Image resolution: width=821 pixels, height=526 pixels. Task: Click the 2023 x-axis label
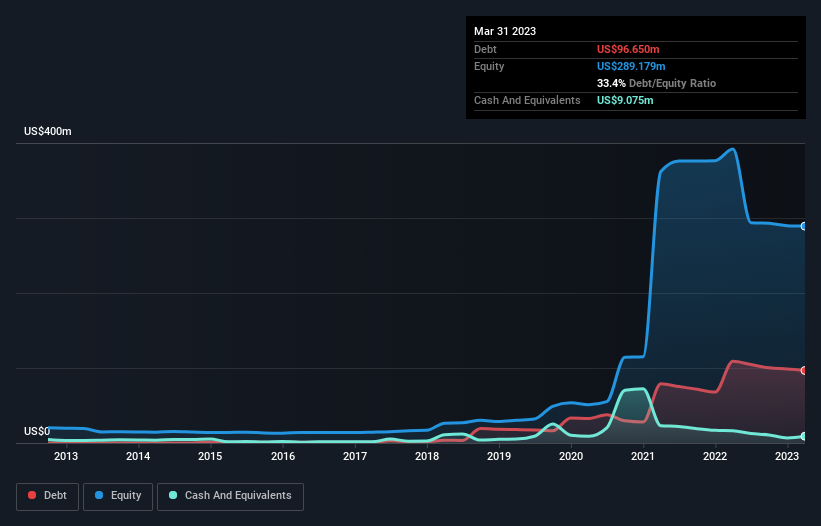(786, 456)
